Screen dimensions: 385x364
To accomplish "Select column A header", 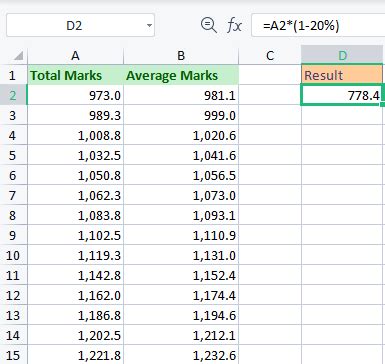I will (x=75, y=56).
